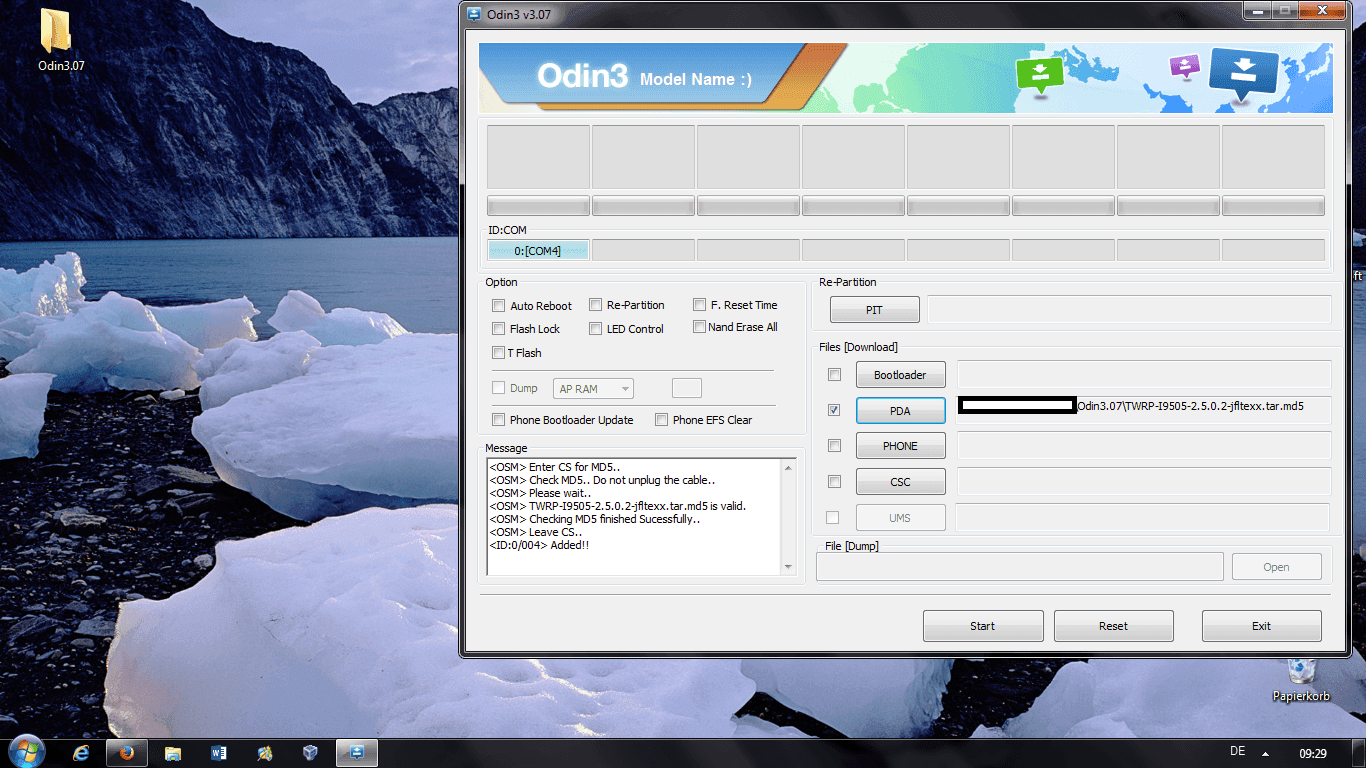This screenshot has height=768, width=1366.
Task: Toggle F. Reset Time option
Action: pos(699,304)
